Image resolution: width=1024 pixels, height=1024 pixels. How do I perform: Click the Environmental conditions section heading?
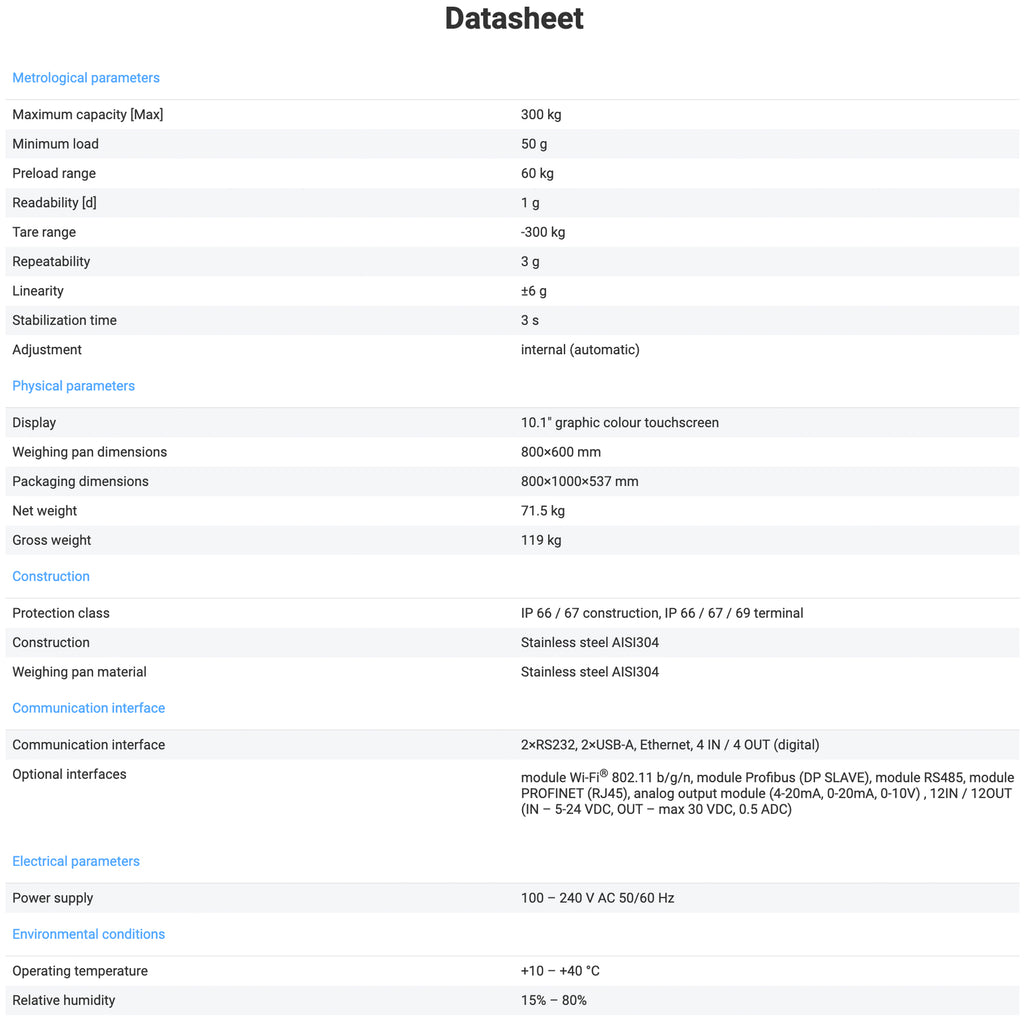click(88, 934)
